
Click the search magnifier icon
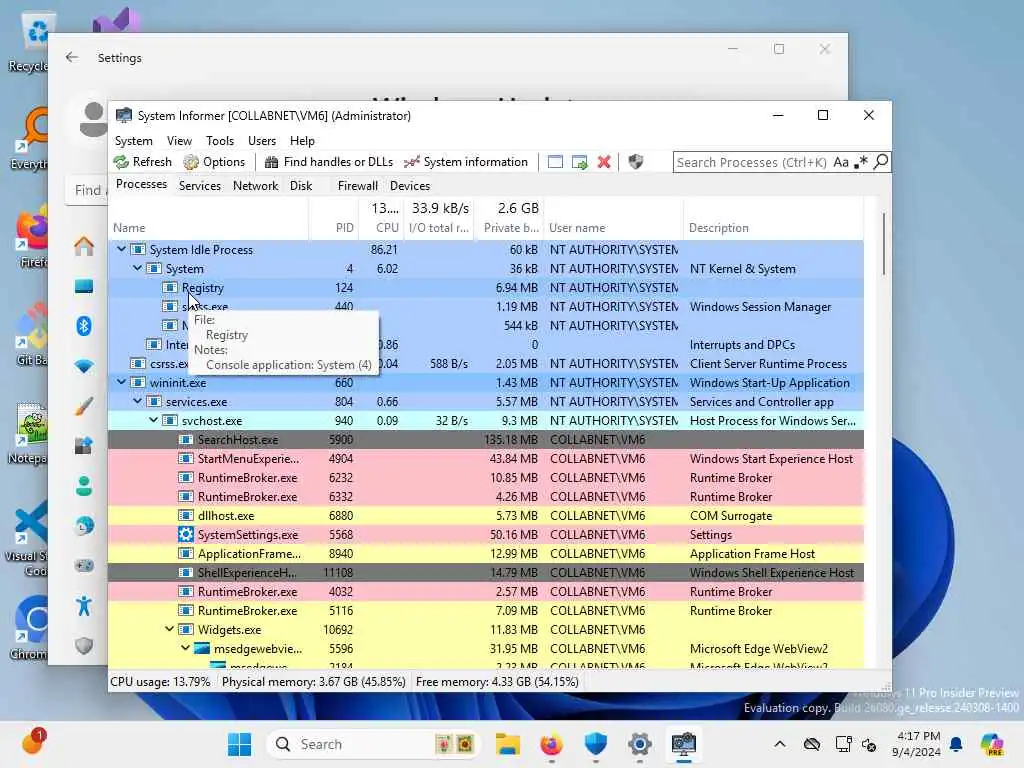pos(881,161)
